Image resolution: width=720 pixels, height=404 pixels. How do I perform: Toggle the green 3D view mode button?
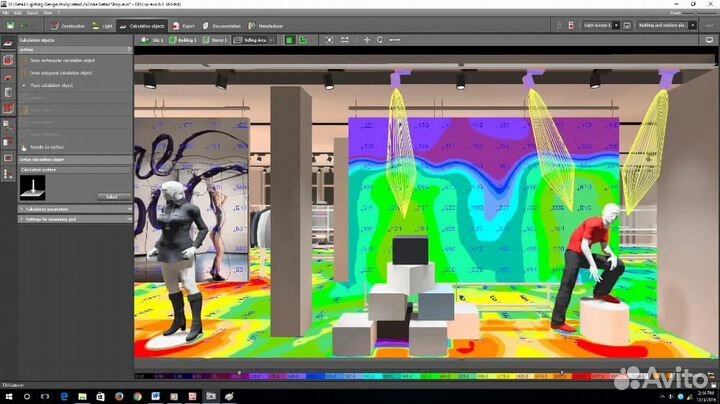288,40
